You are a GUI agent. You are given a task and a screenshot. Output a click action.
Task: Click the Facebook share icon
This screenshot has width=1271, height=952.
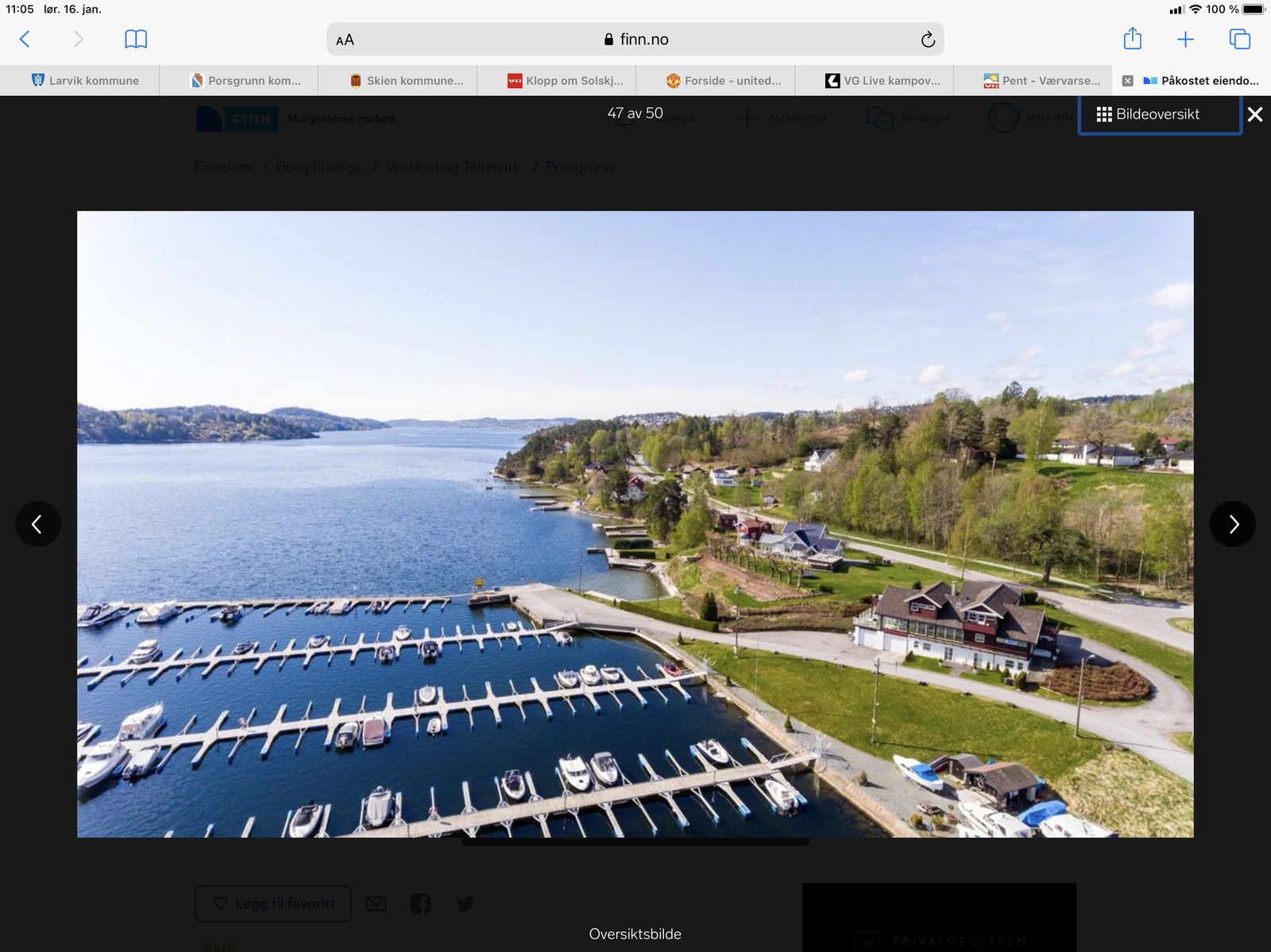pyautogui.click(x=420, y=904)
